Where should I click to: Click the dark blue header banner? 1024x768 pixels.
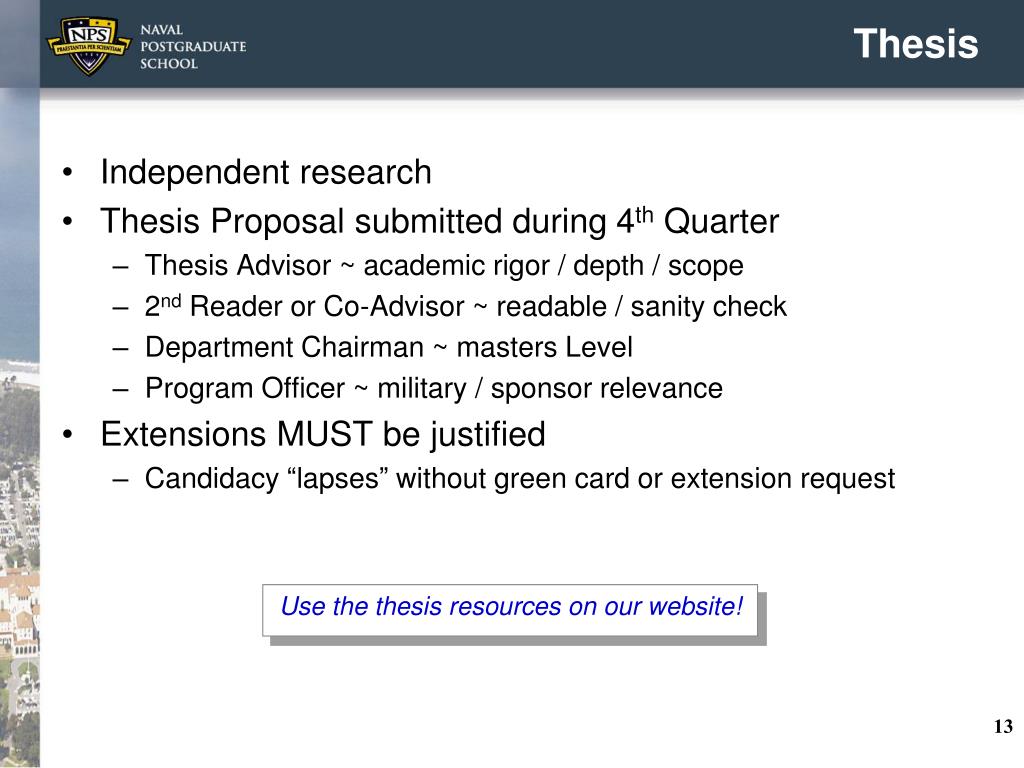pos(532,44)
